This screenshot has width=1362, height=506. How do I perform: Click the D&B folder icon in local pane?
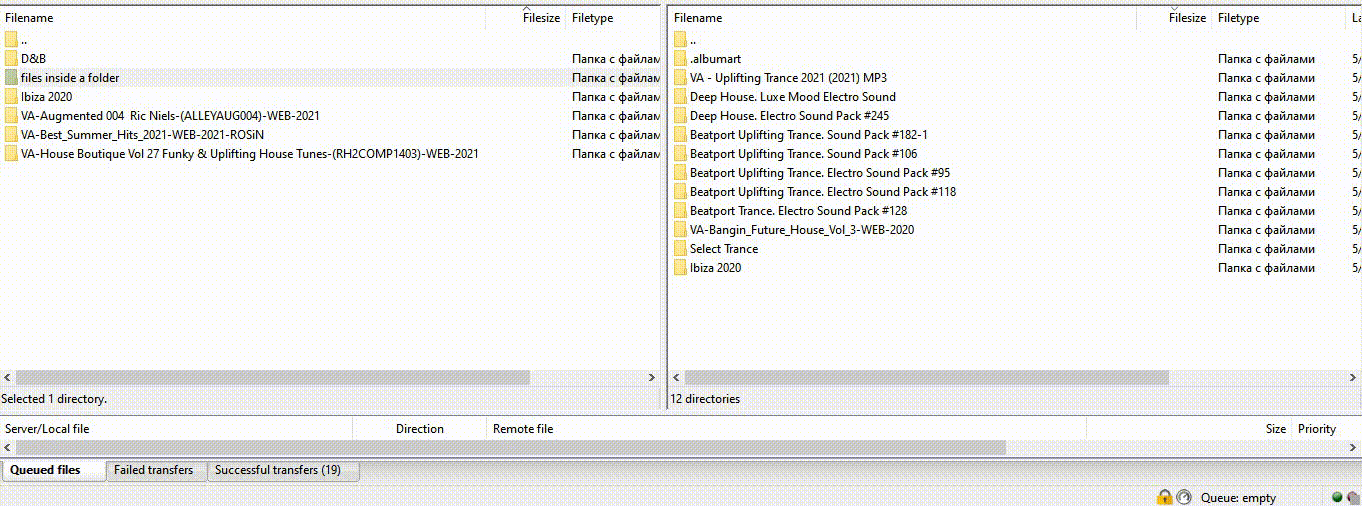click(x=11, y=59)
